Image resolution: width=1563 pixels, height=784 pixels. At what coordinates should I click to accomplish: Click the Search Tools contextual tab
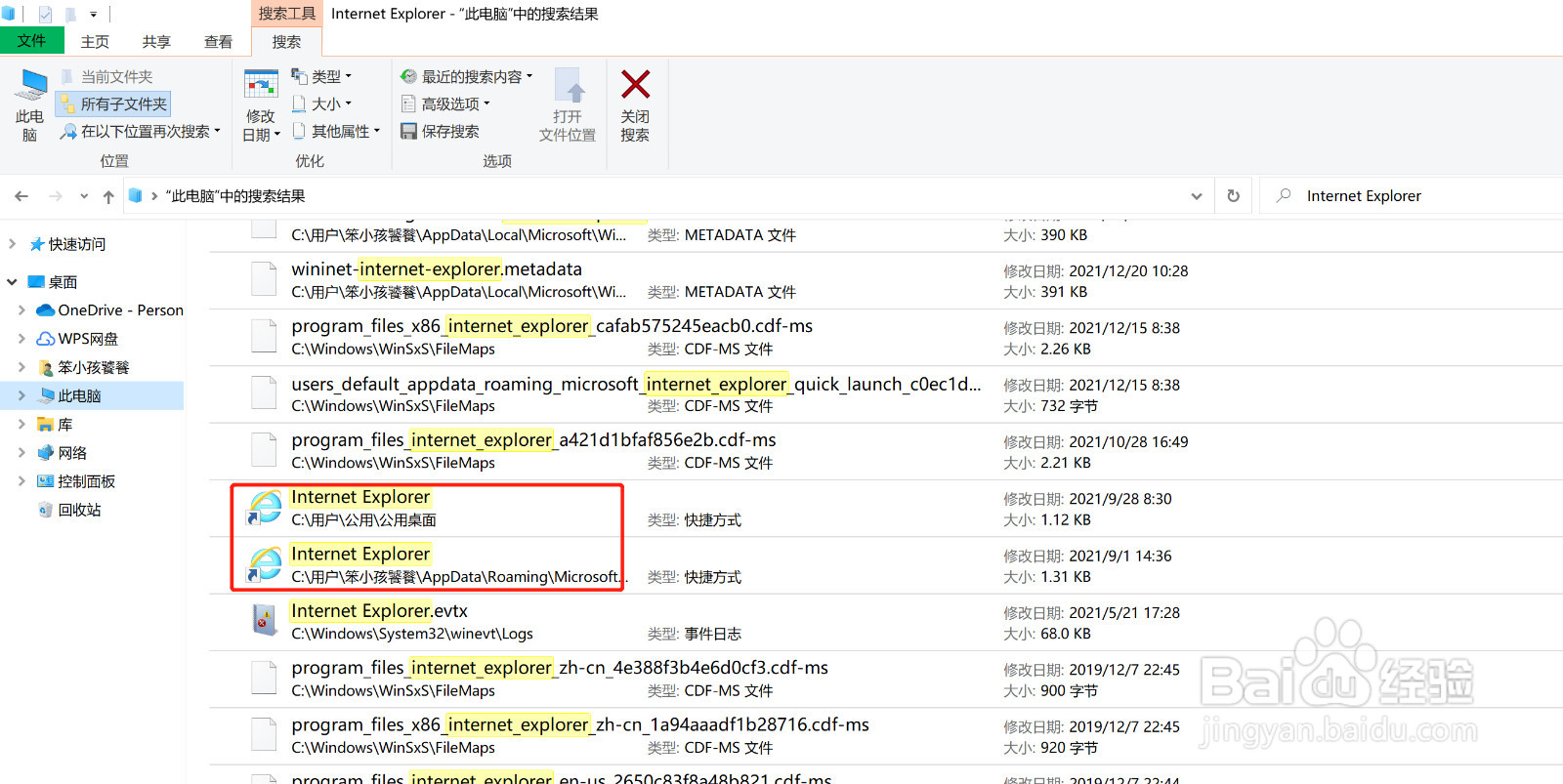tap(287, 14)
